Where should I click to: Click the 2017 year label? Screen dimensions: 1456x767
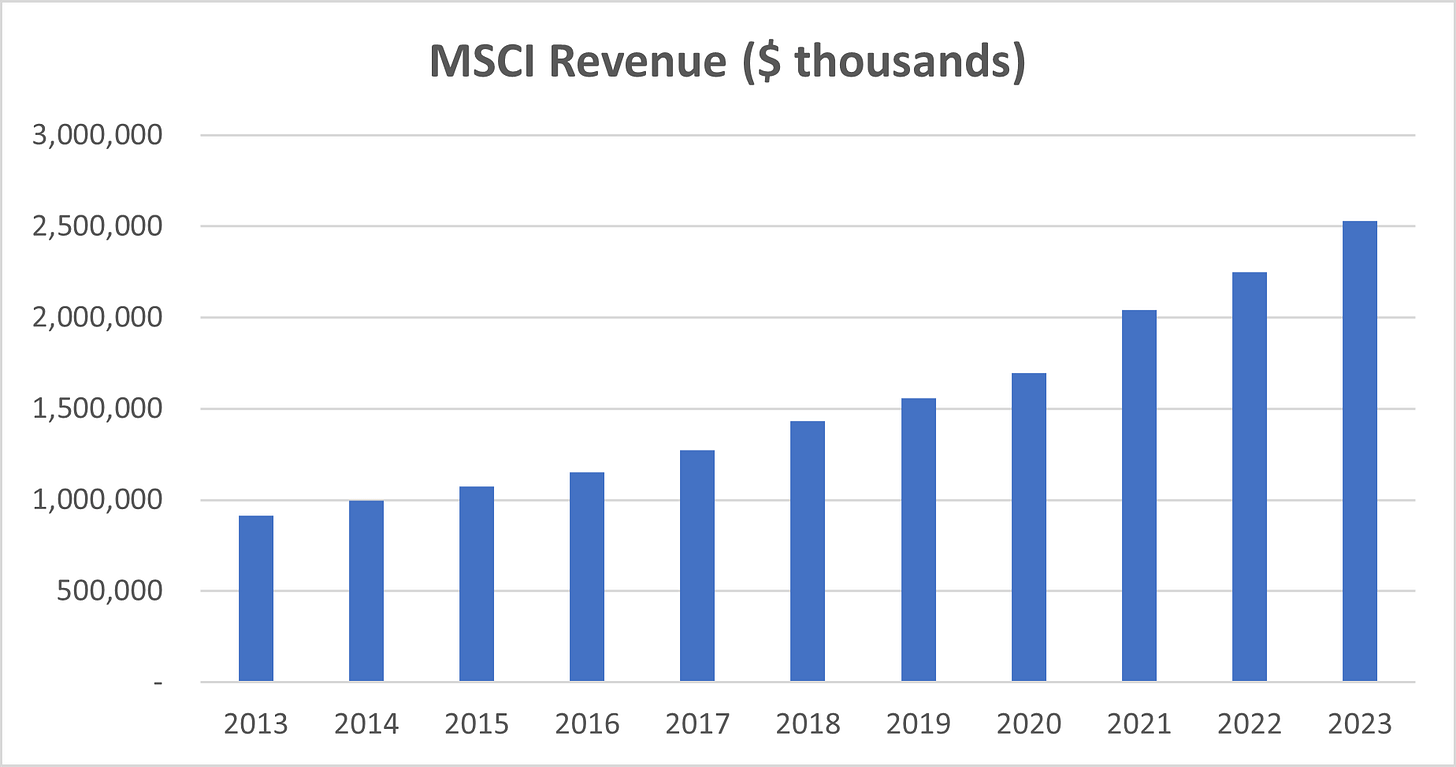coord(697,723)
